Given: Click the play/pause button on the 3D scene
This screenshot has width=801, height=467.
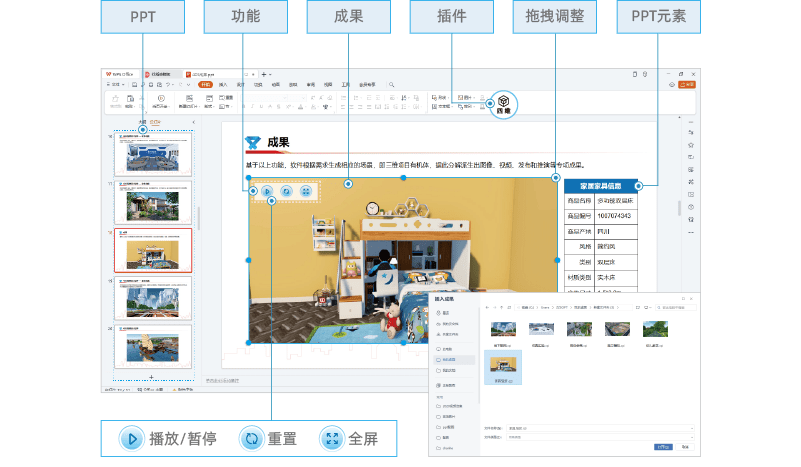Looking at the screenshot, I should coord(267,190).
